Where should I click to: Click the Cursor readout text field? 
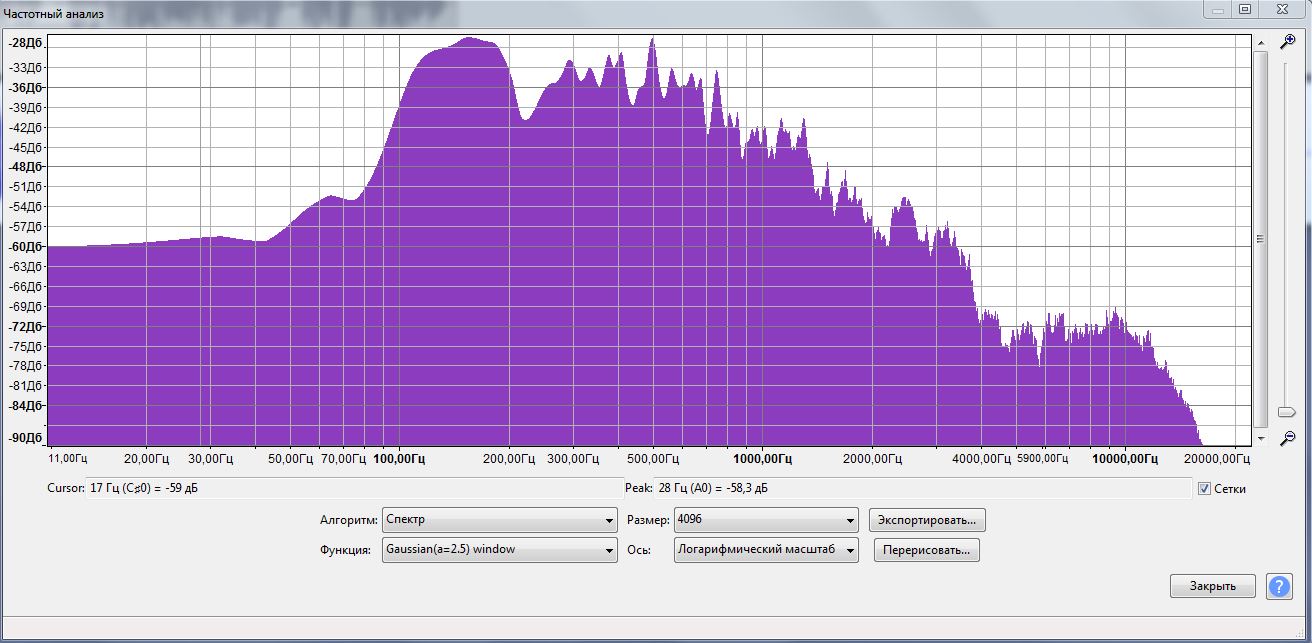[333, 488]
